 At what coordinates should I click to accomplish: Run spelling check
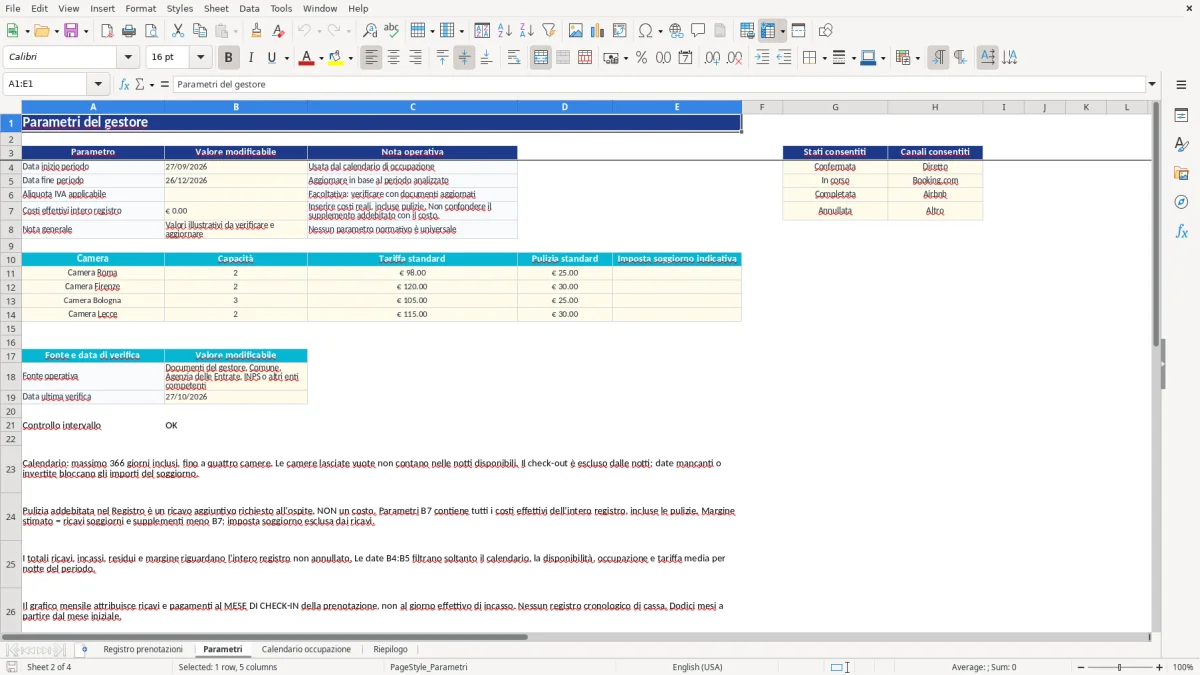[x=391, y=31]
